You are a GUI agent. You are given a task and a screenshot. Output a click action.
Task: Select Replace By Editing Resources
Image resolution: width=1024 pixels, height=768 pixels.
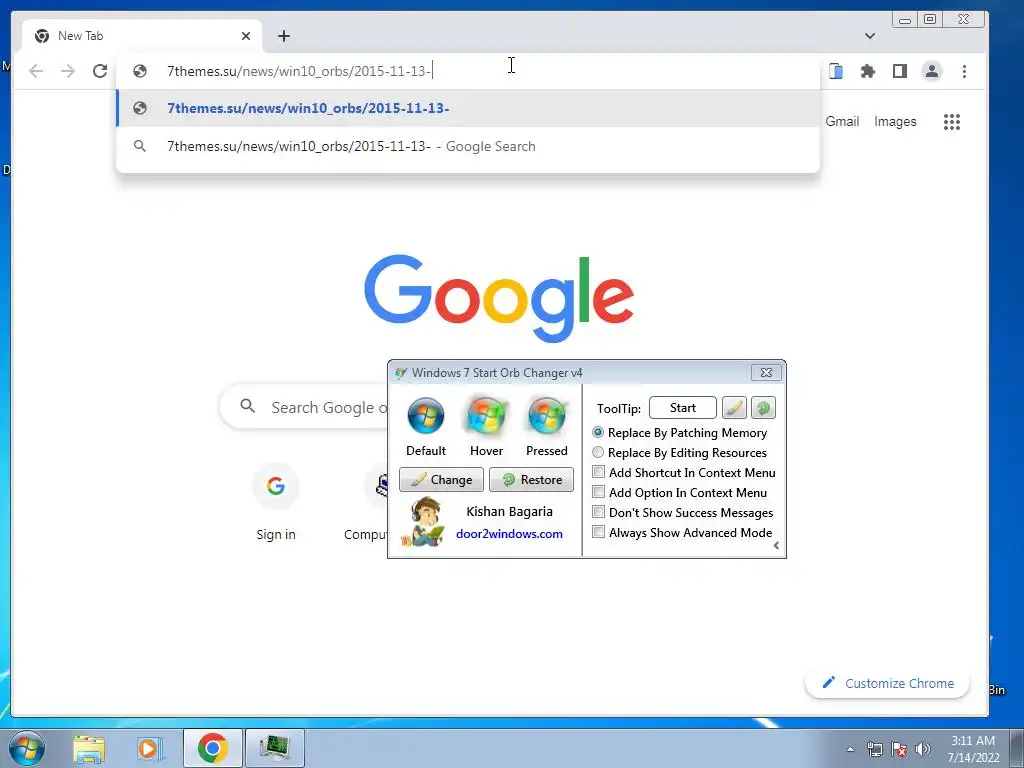click(x=679, y=453)
